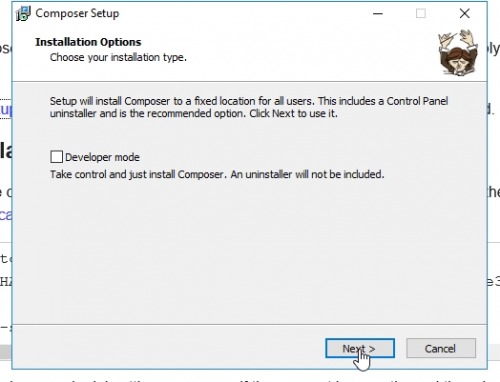Close the Composer Setup dialog

tap(465, 14)
